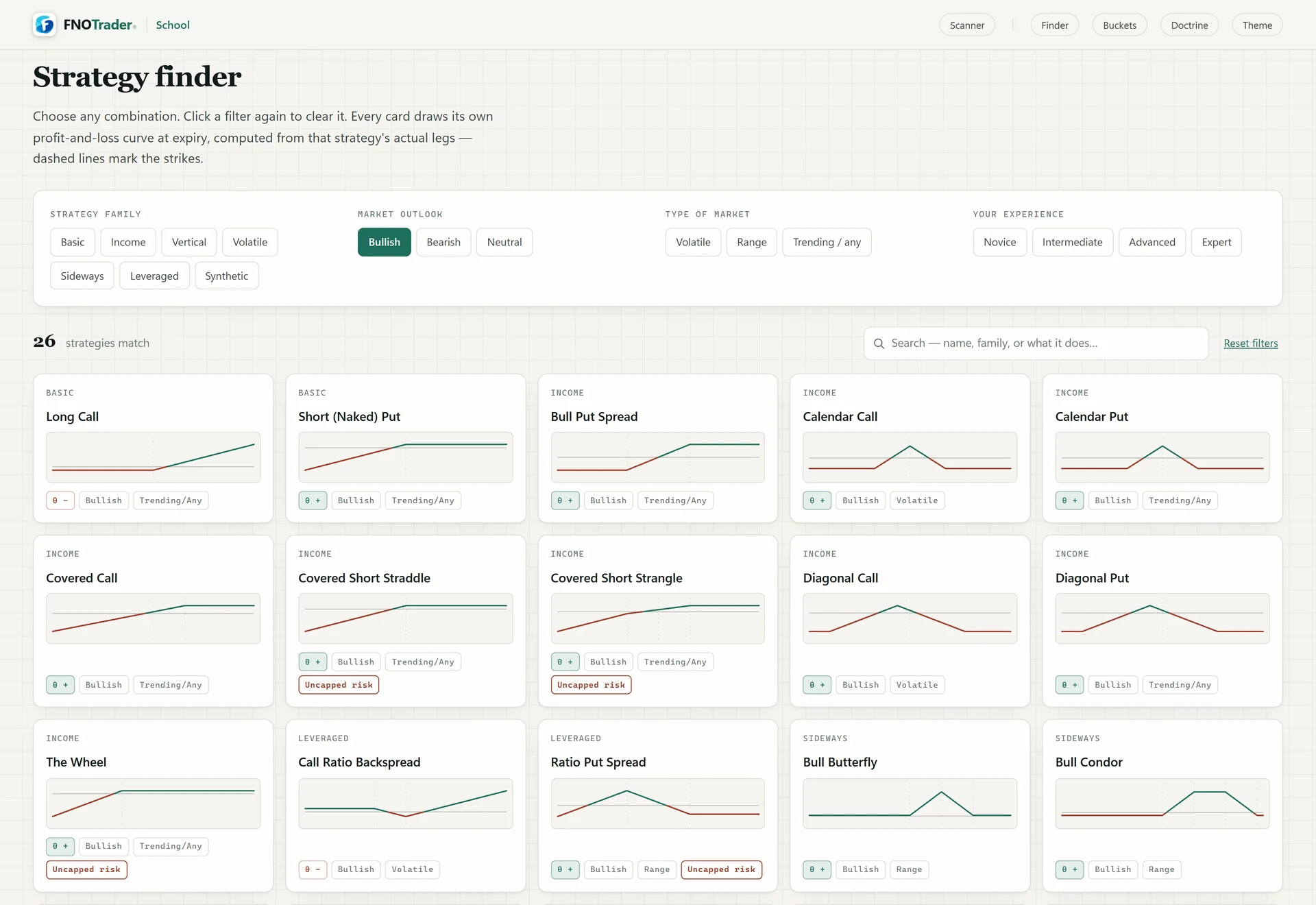
Task: Click Uncapped risk tag on Covered Short Straddle
Action: tap(339, 685)
